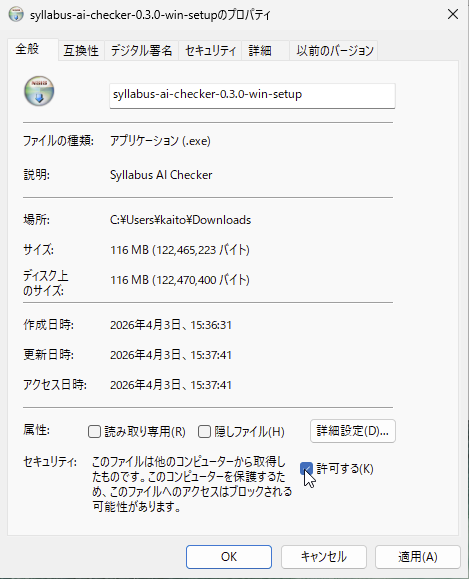The height and width of the screenshot is (579, 469).
Task: Switch to the セキュリティ tab
Action: [x=210, y=51]
